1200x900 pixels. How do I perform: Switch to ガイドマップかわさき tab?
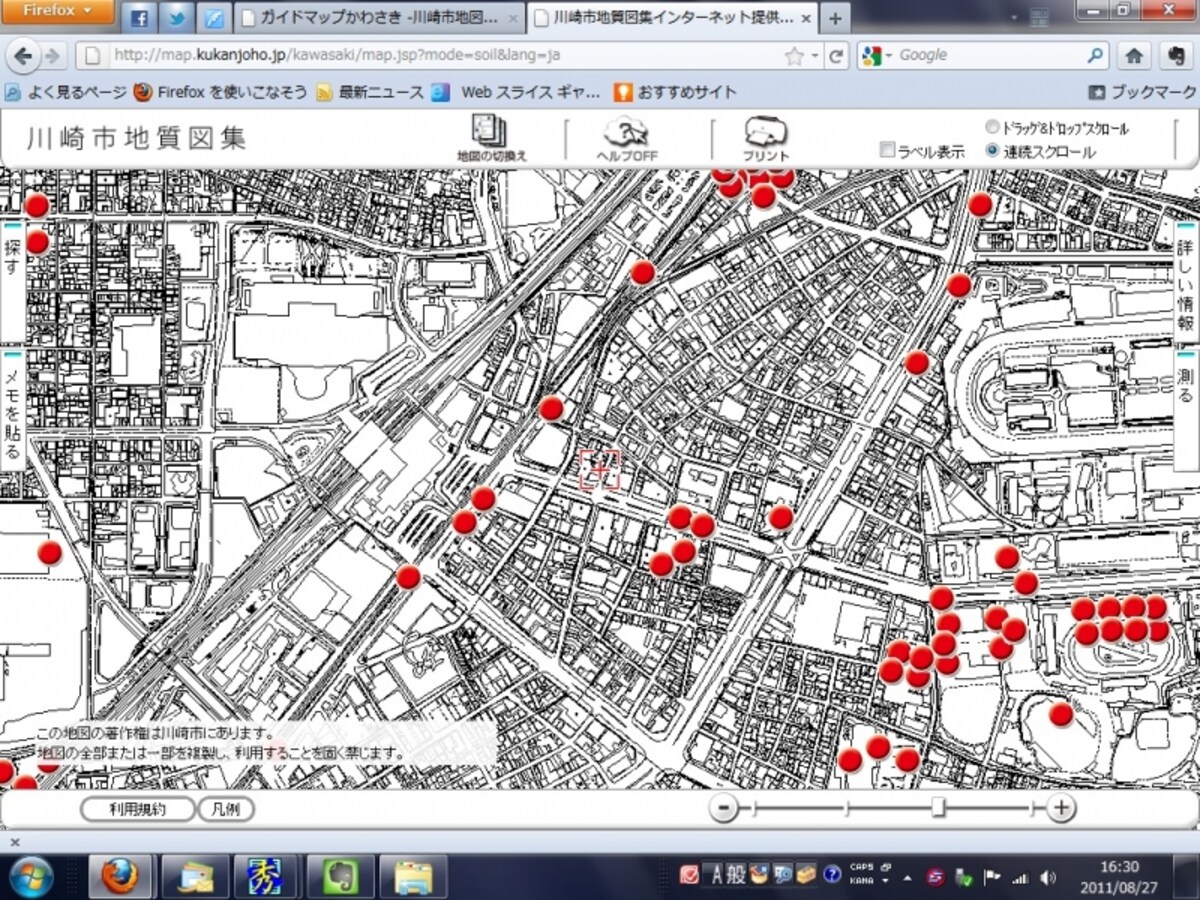pos(377,17)
